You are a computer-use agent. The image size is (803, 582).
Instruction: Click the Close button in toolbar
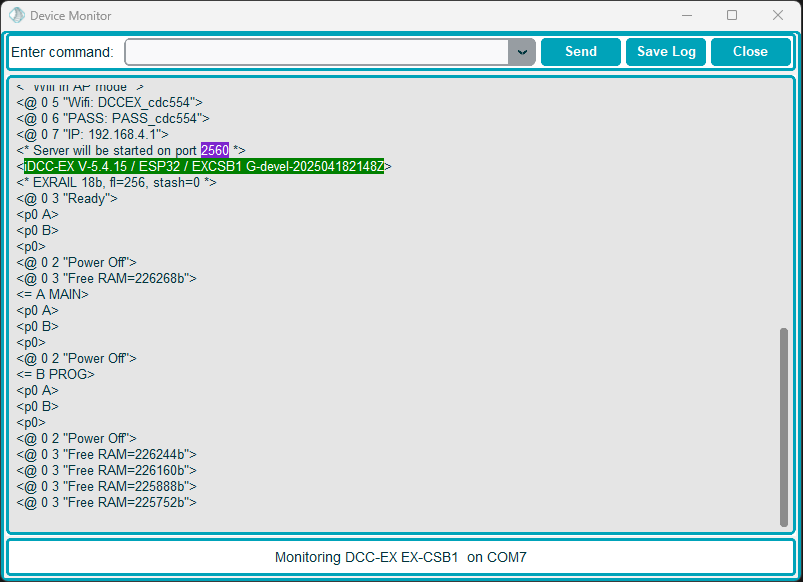click(750, 52)
